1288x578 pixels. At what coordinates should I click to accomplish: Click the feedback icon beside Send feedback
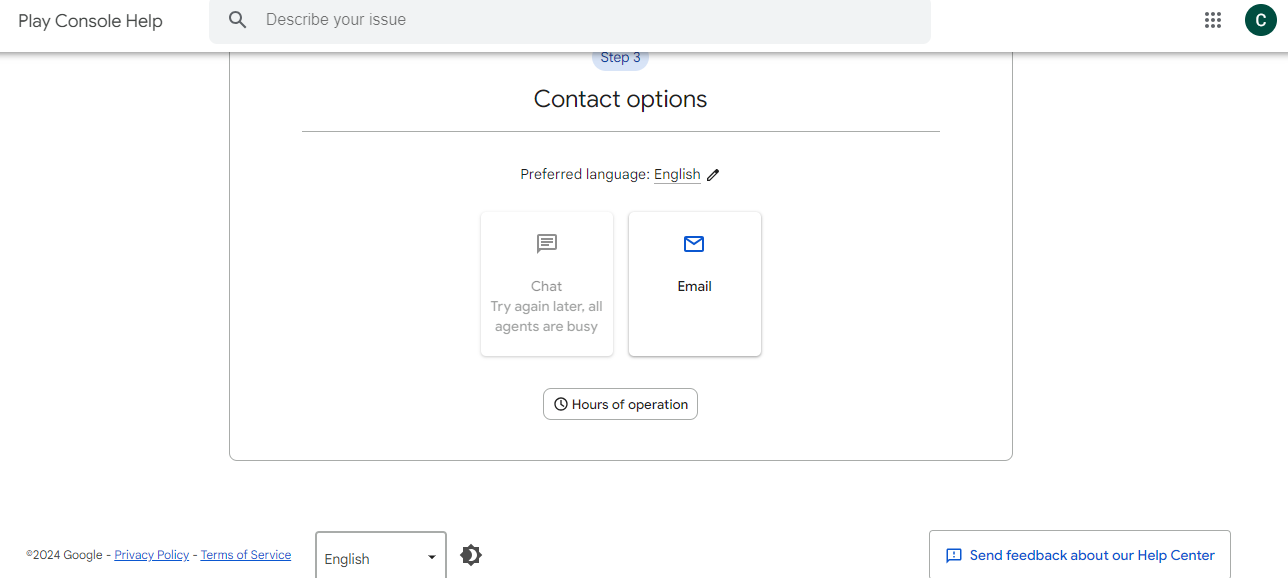(x=954, y=555)
